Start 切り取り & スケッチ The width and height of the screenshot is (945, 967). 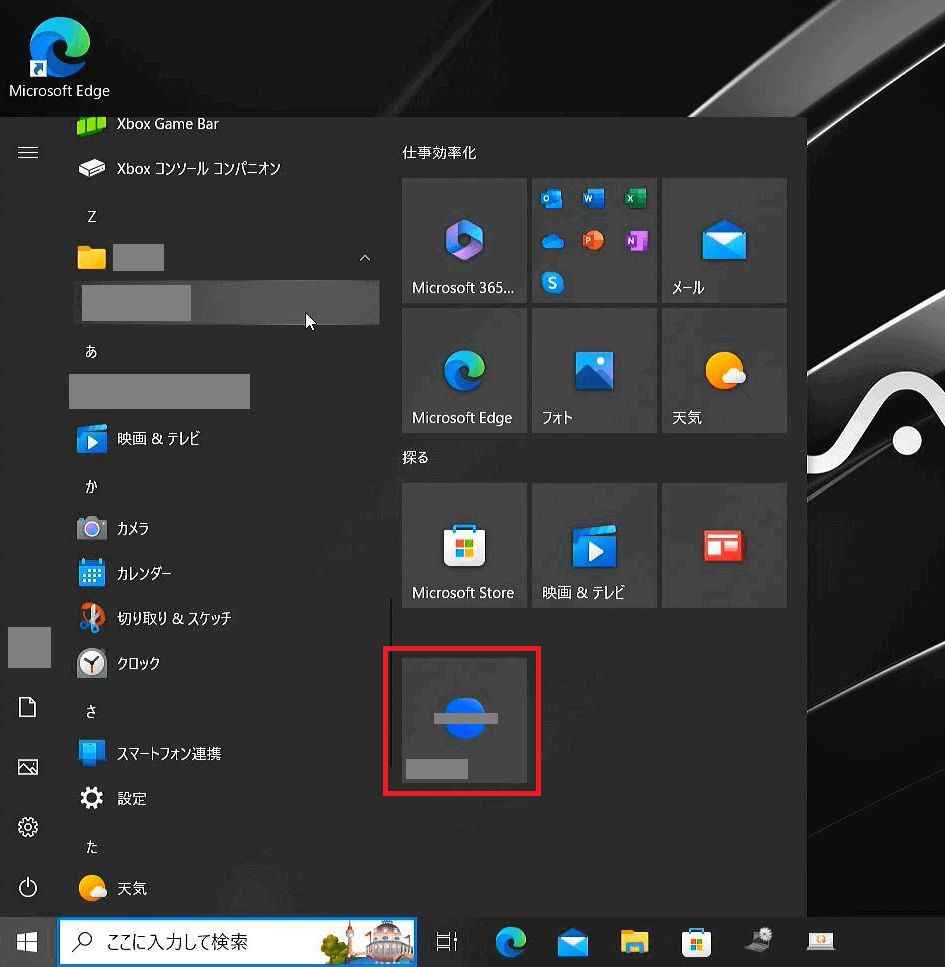click(225, 618)
